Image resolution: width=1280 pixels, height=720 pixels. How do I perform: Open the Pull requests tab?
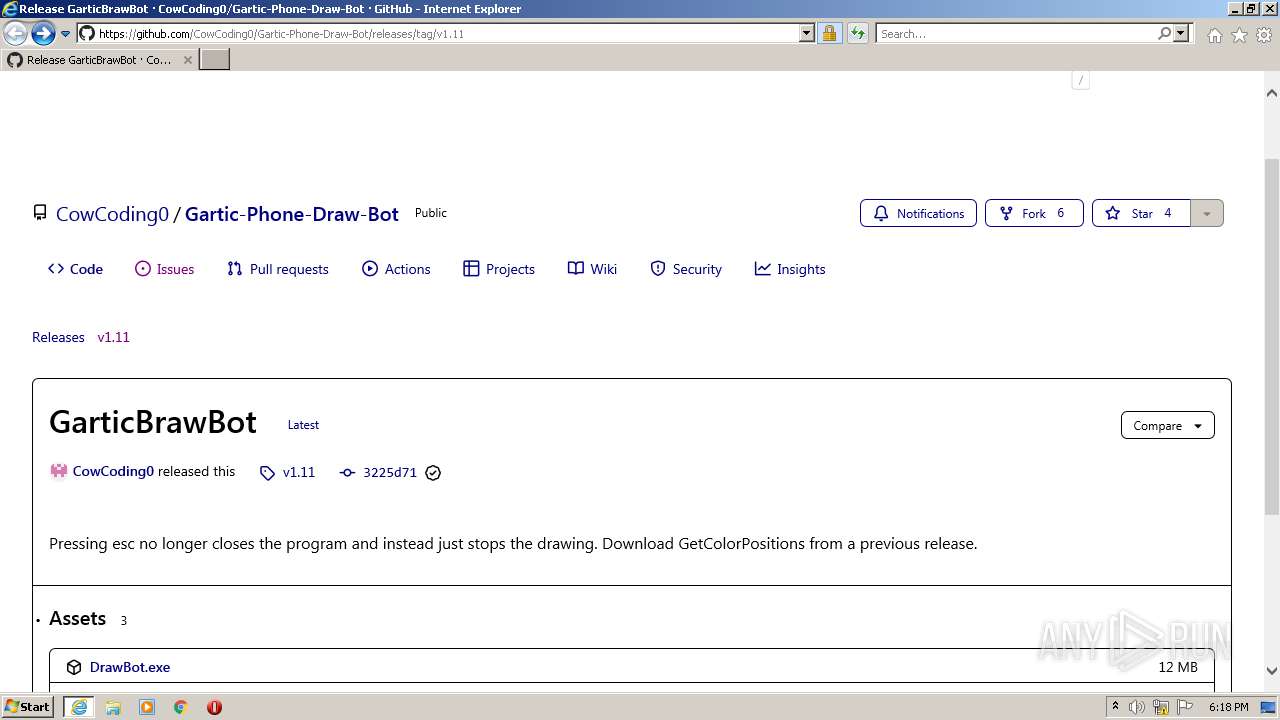[278, 269]
